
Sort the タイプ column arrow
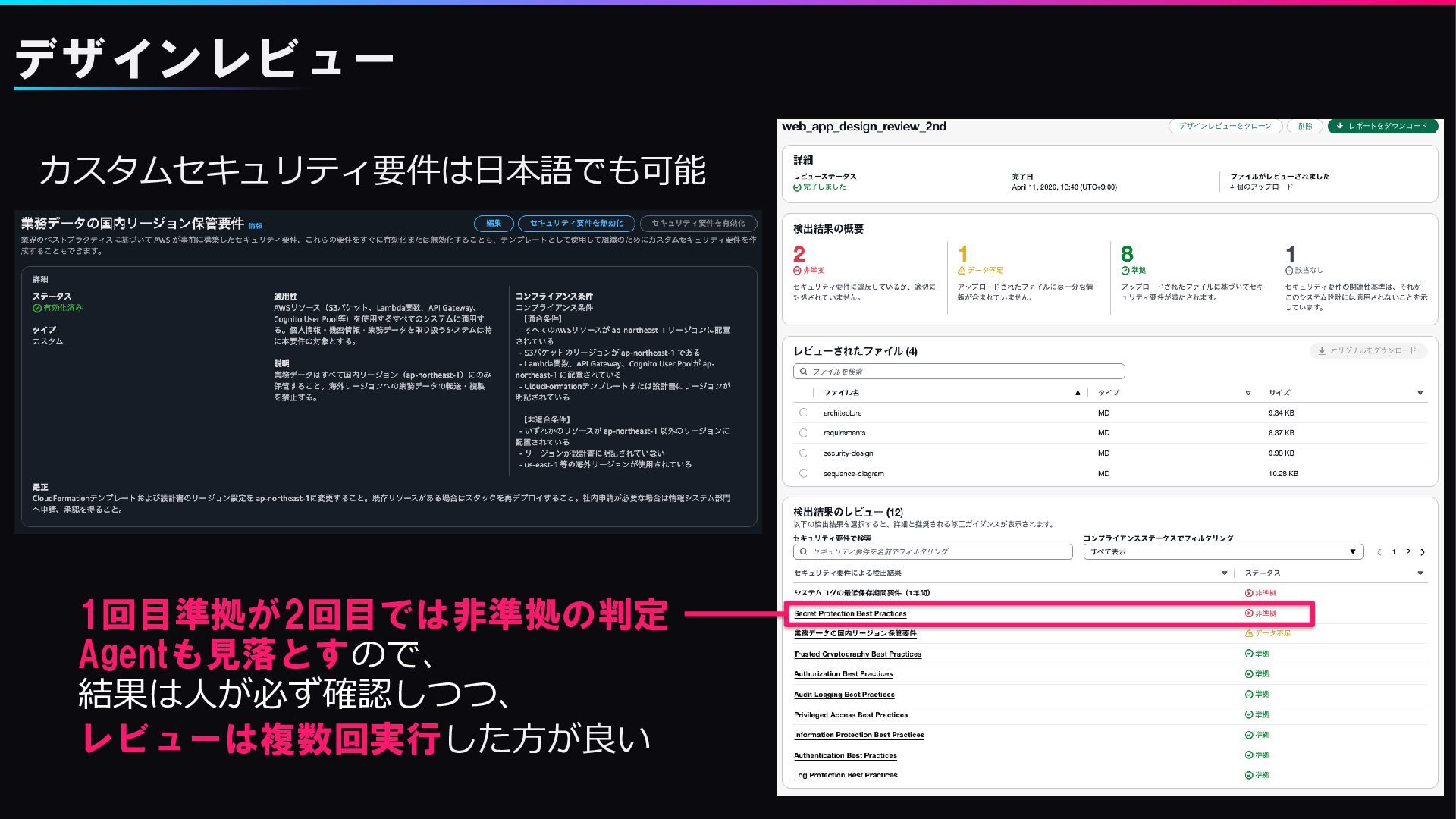tap(1247, 393)
